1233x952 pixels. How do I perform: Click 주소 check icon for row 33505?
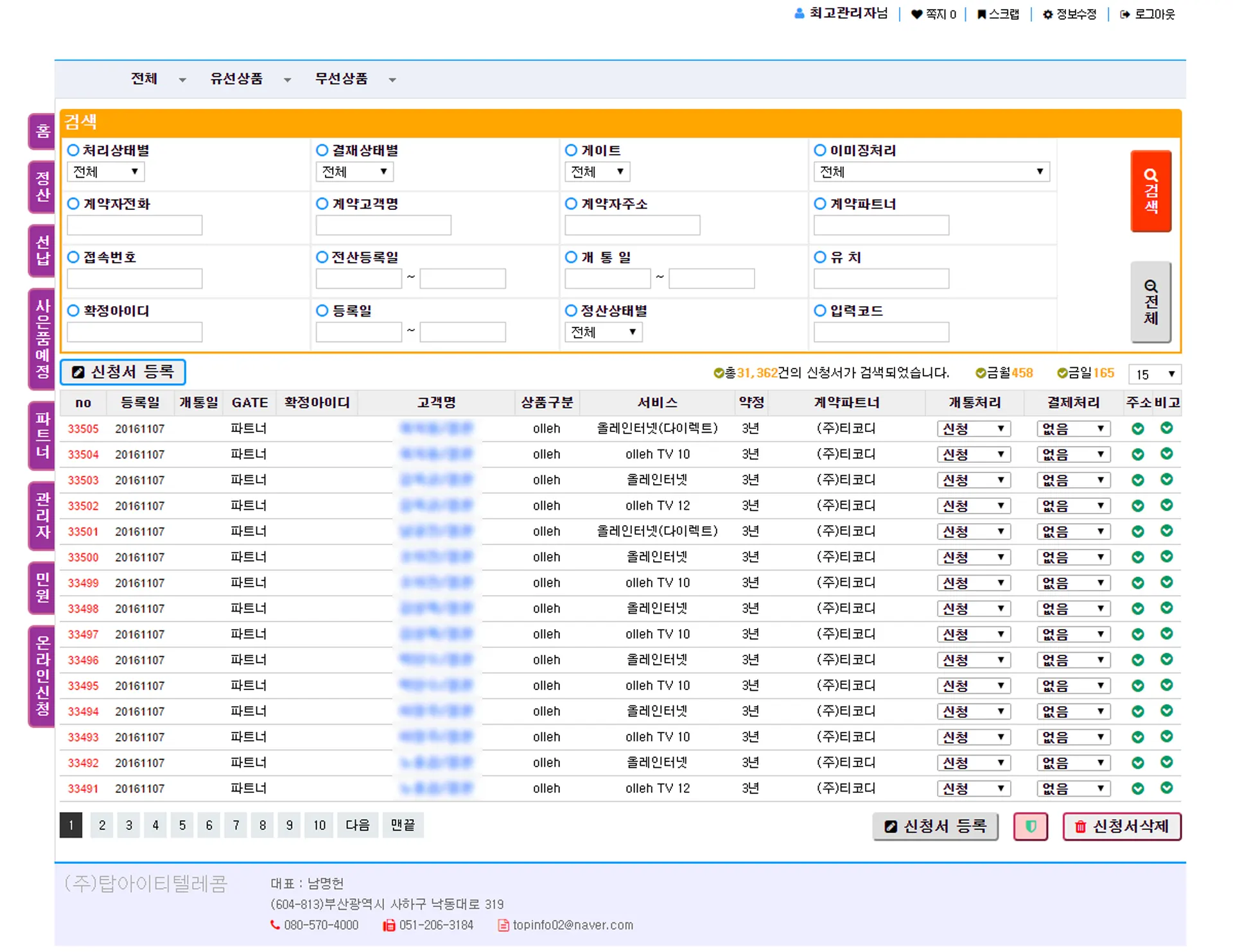[1137, 428]
